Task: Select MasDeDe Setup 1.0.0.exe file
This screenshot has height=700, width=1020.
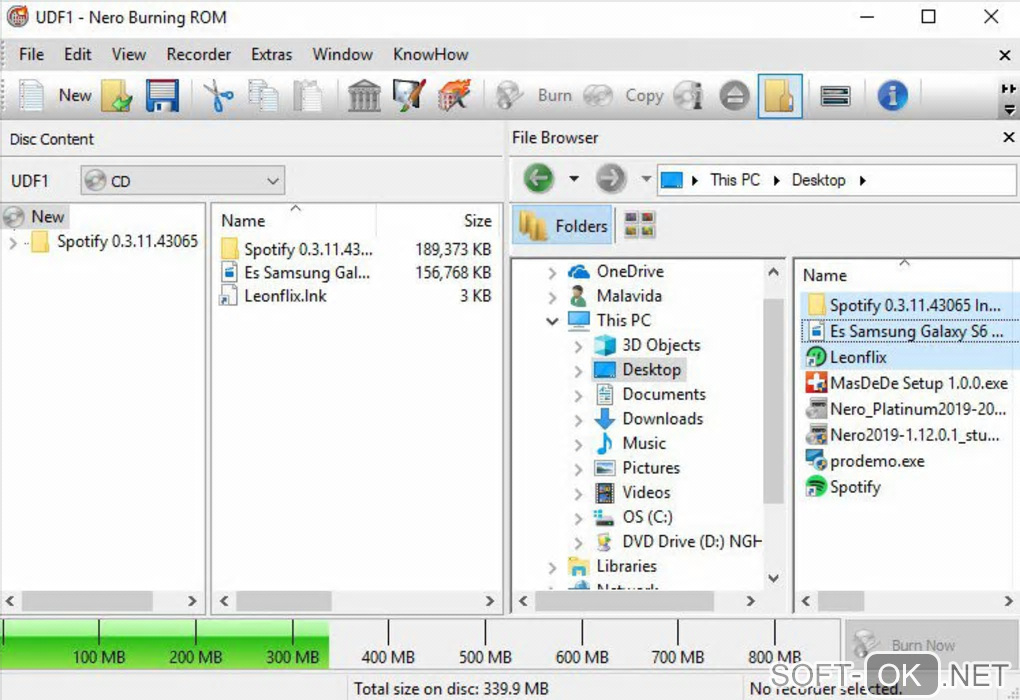Action: pos(907,383)
